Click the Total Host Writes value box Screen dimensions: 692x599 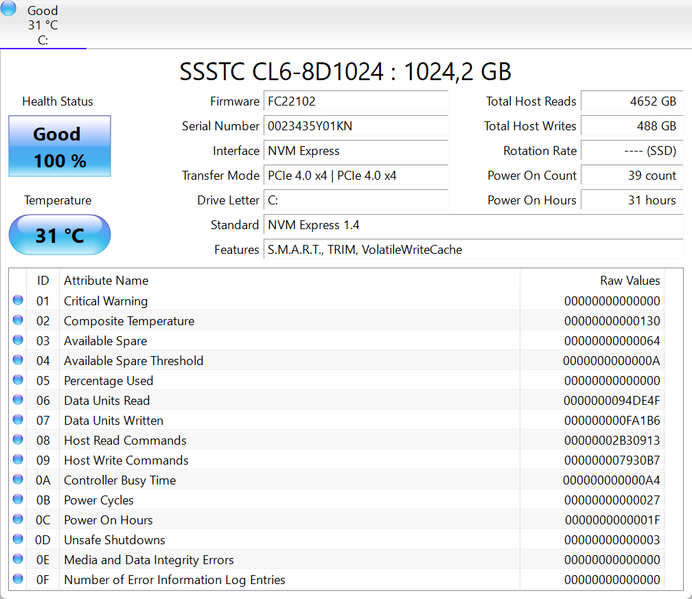(631, 127)
